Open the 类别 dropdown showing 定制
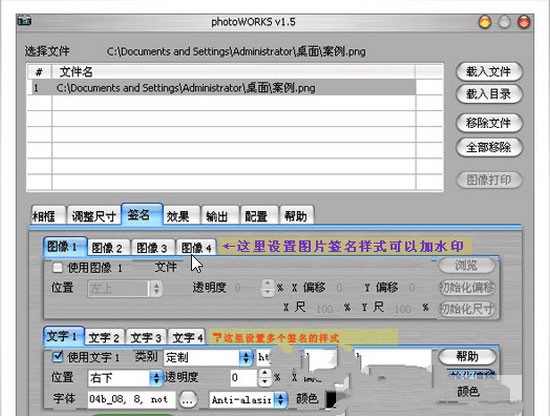The image size is (550, 416). [x=208, y=357]
